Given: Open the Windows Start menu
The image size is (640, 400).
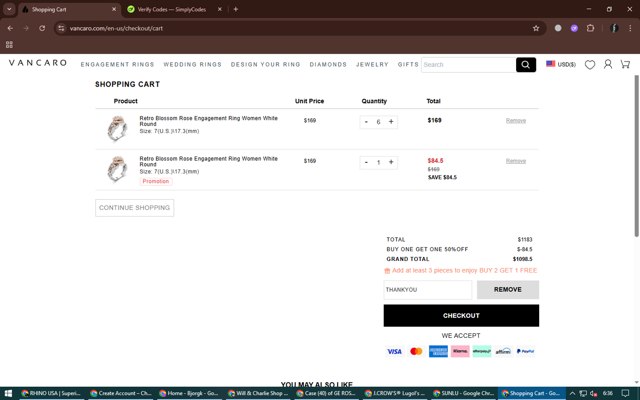Looking at the screenshot, I should (8, 393).
